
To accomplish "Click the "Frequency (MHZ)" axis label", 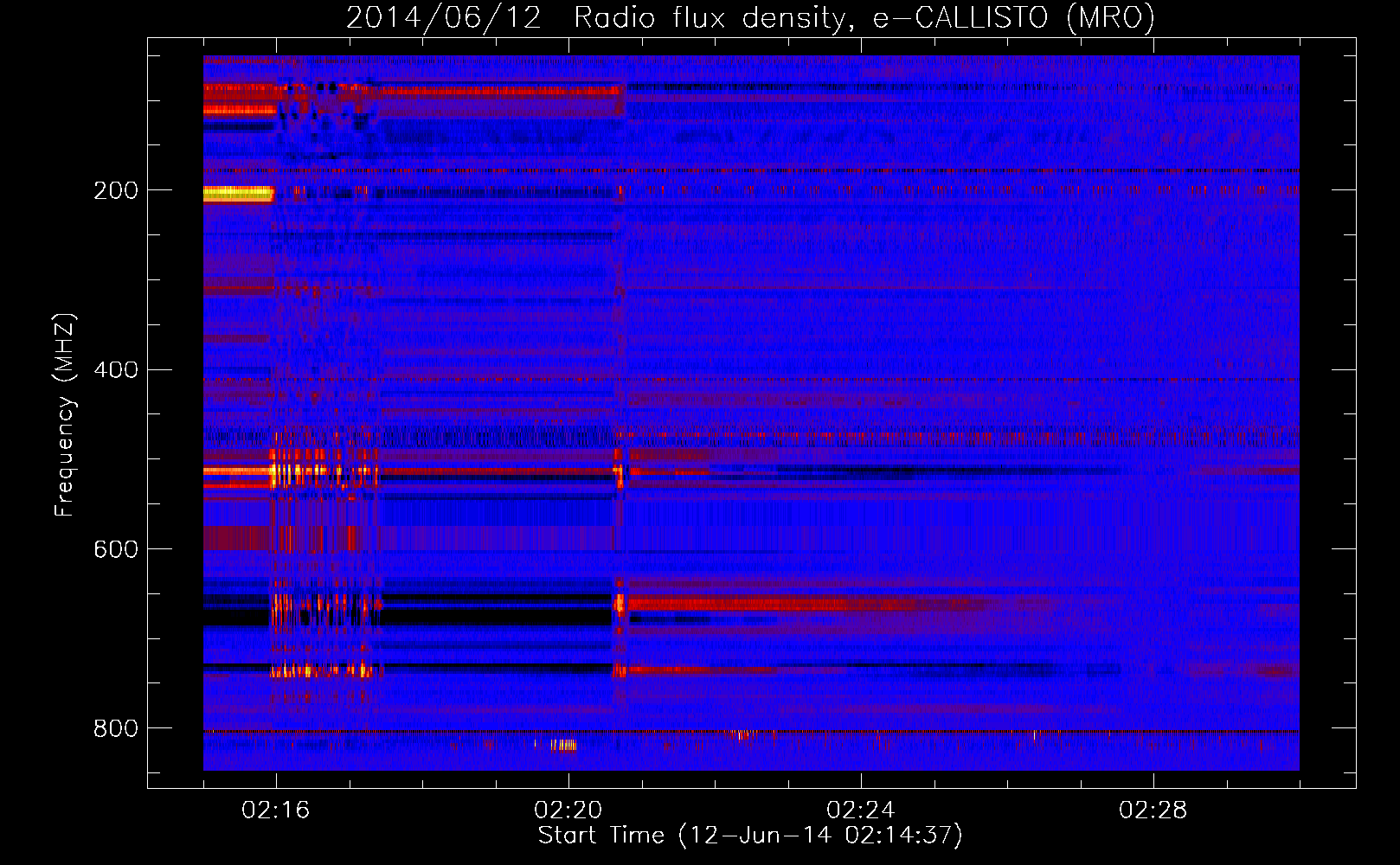I will pos(65,415).
